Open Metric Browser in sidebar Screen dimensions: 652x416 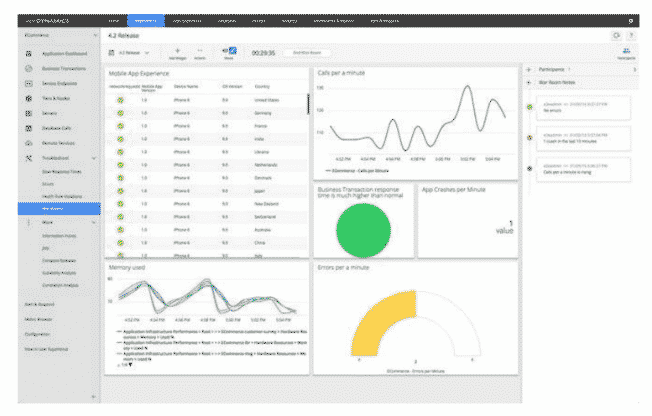tap(38, 319)
